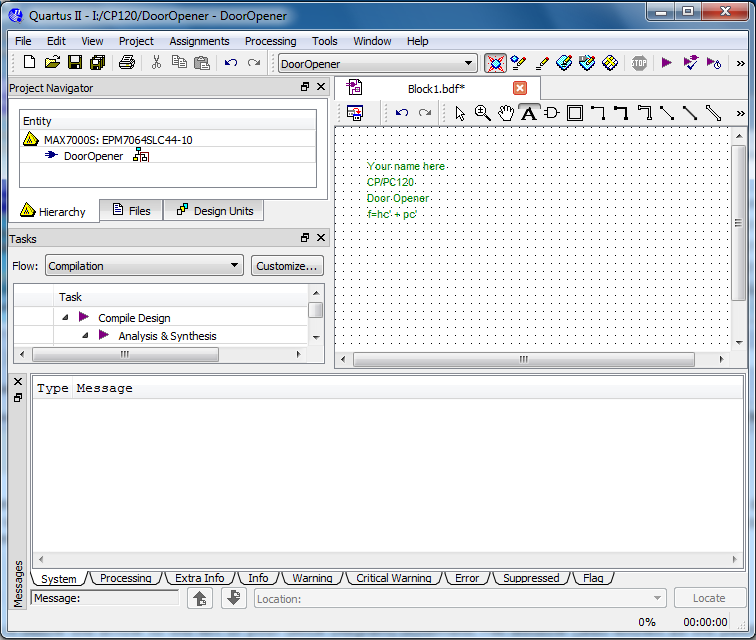
Task: Toggle the Project Navigator icon in toolbar
Action: pos(495,63)
